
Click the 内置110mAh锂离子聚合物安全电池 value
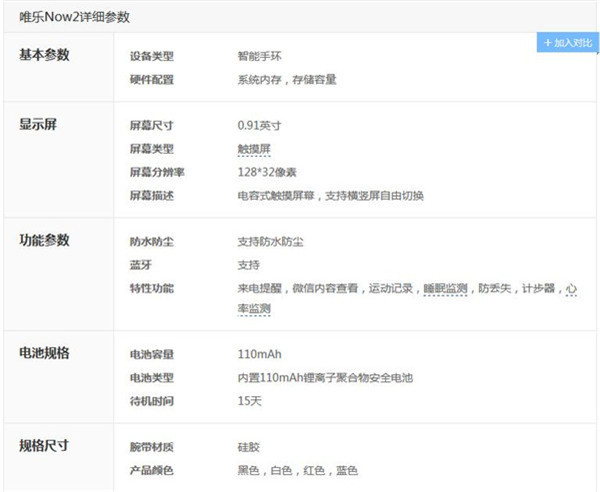click(325, 378)
